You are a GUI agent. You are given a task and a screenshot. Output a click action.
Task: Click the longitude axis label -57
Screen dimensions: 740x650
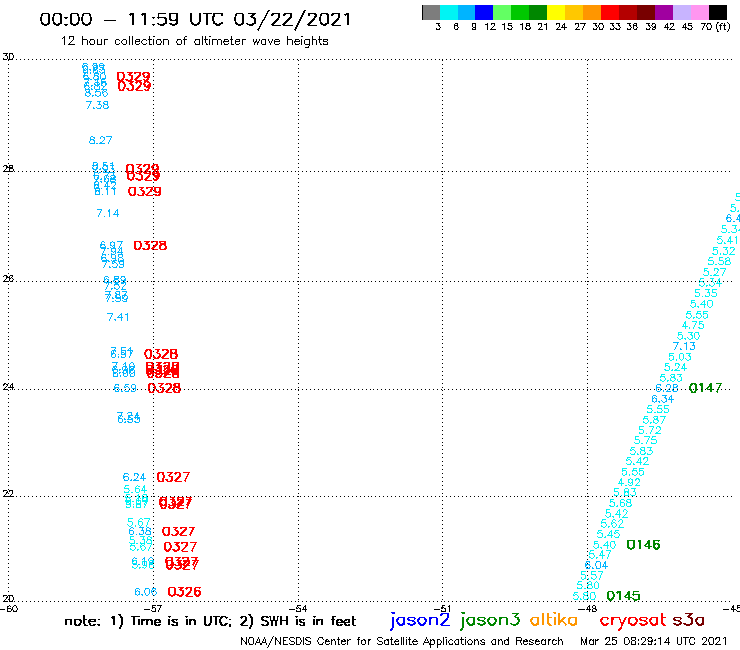153,608
